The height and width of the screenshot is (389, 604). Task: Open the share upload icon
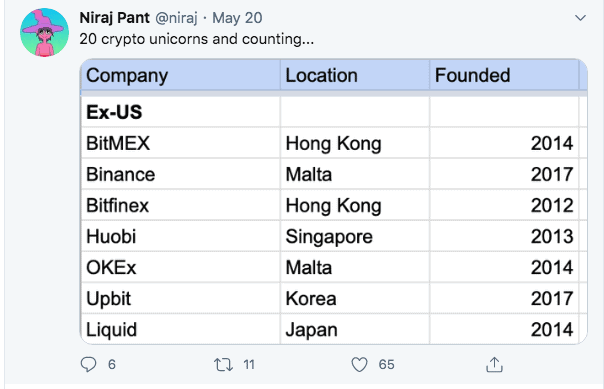point(494,364)
